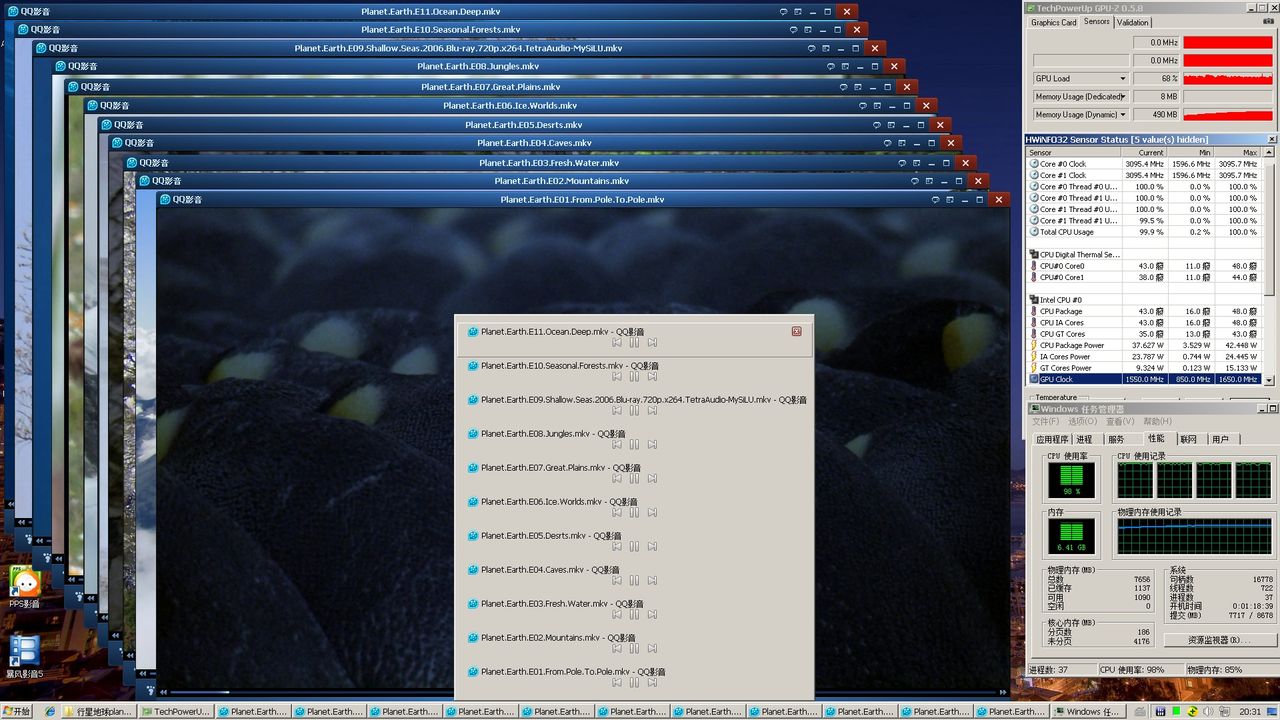This screenshot has width=1280, height=720.
Task: Skip to next on E10.Seasonal.Forests entry
Action: [652, 377]
